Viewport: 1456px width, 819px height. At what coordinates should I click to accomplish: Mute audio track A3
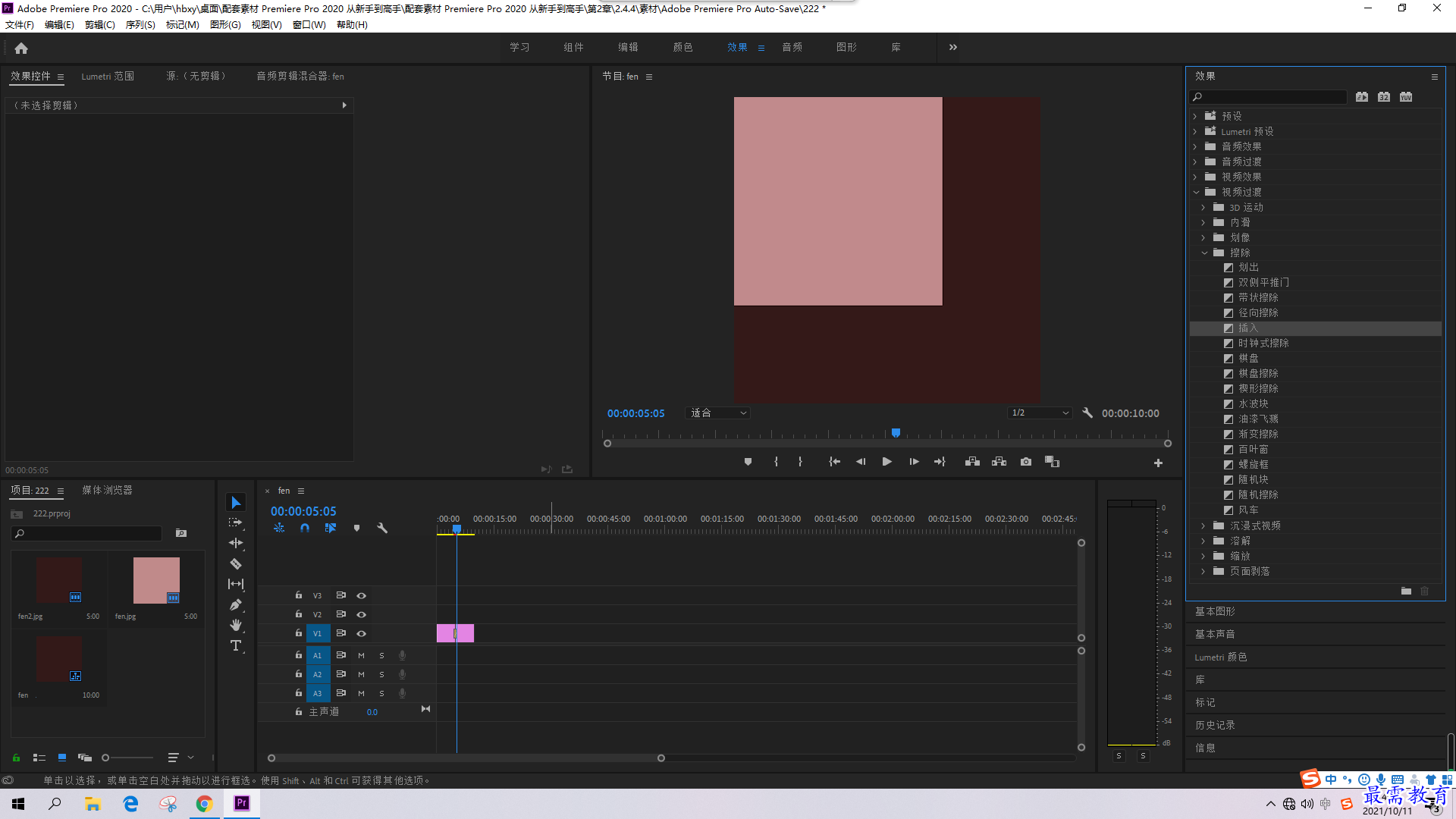tap(361, 693)
